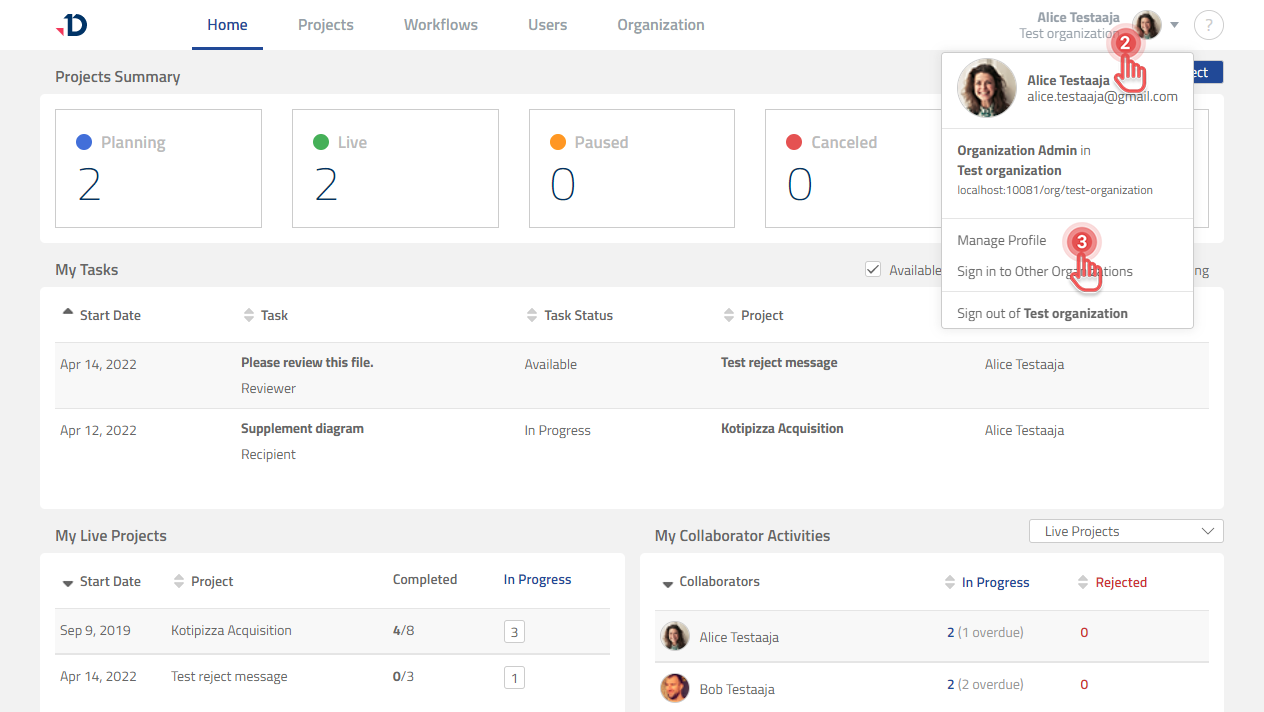Screen dimensions: 1264x712
Task: Switch to the Projects tab
Action: (325, 25)
